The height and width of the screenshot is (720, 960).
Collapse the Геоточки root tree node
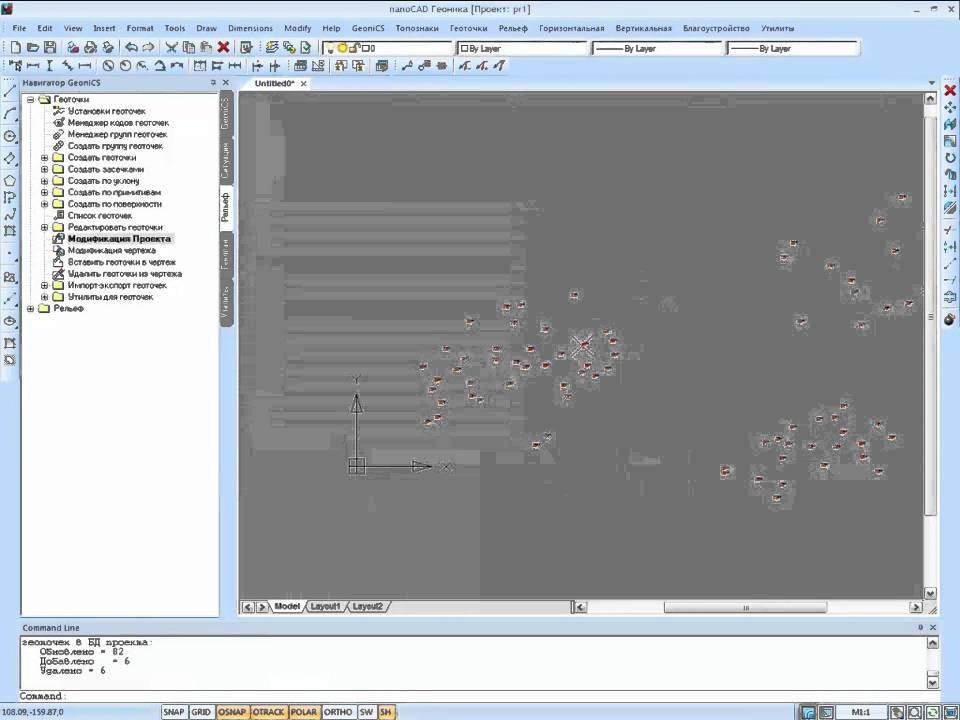coord(30,99)
